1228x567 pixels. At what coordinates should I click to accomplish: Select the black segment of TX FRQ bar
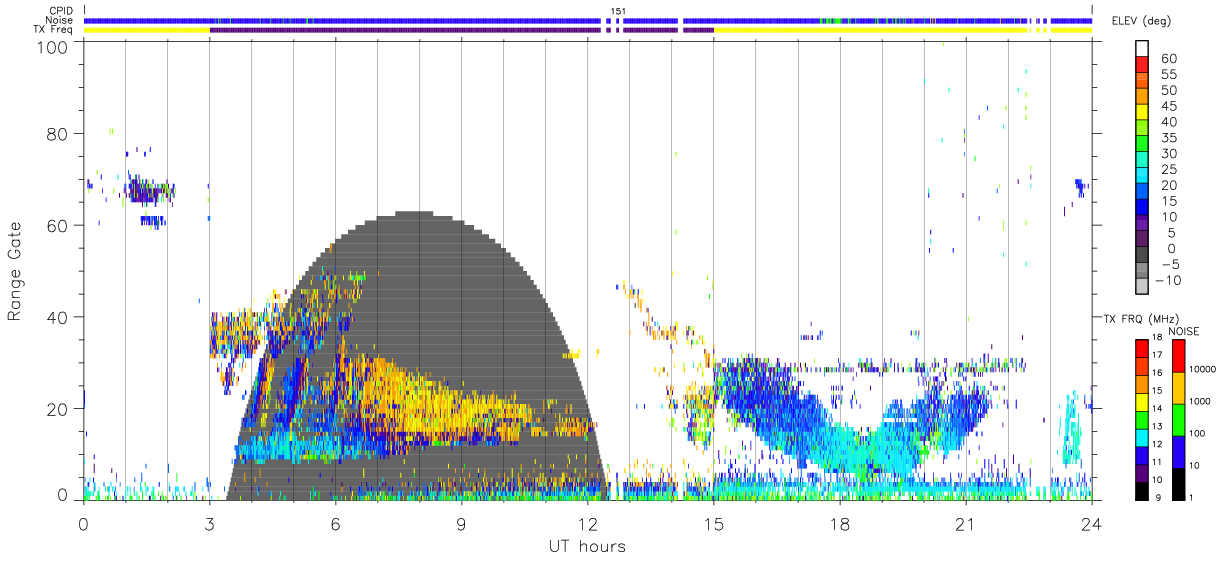1141,491
